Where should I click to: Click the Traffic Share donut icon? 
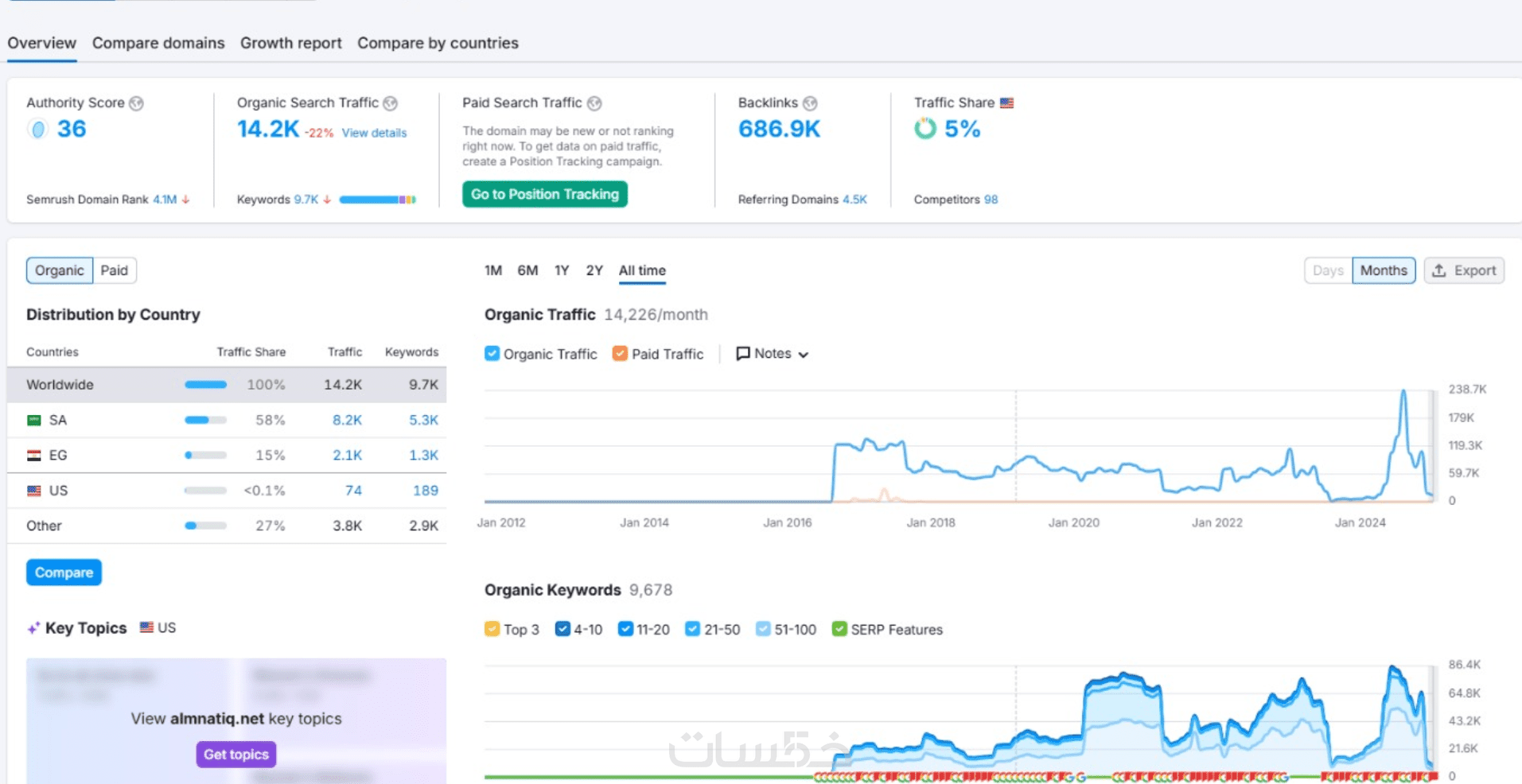(925, 129)
